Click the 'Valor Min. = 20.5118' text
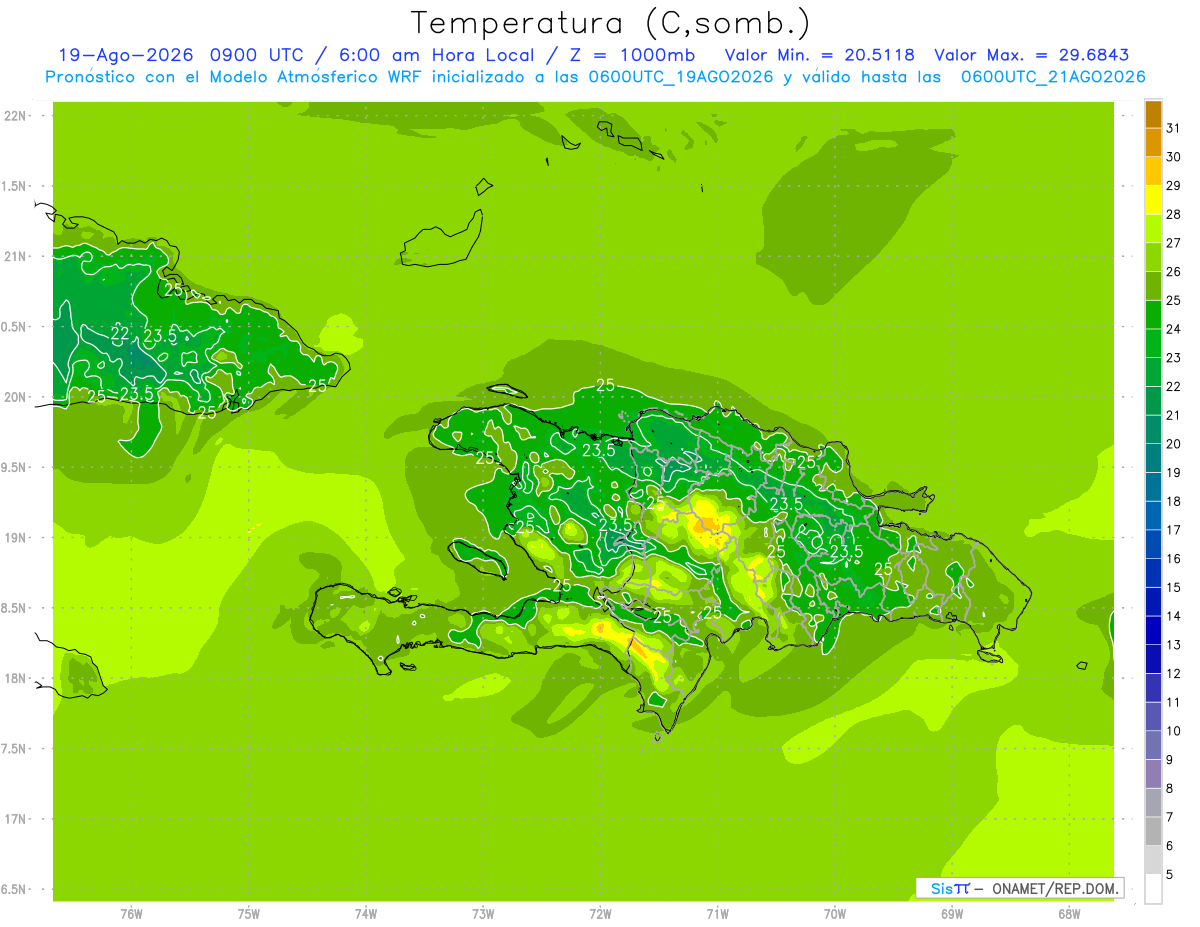Viewport: 1200px width, 927px height. tap(820, 55)
